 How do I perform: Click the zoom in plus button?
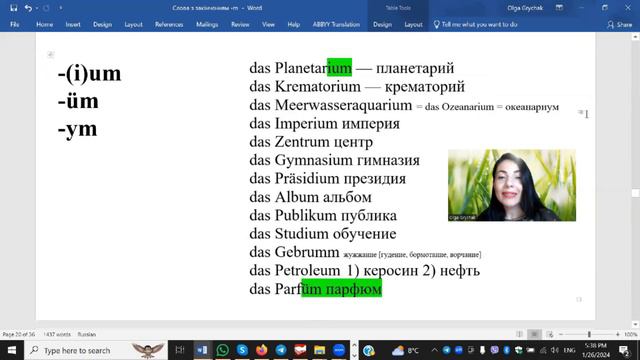coord(618,334)
